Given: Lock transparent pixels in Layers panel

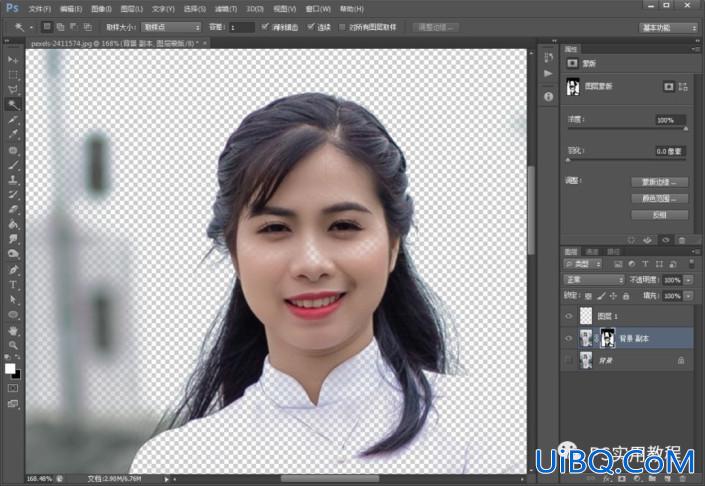Looking at the screenshot, I should coord(589,296).
